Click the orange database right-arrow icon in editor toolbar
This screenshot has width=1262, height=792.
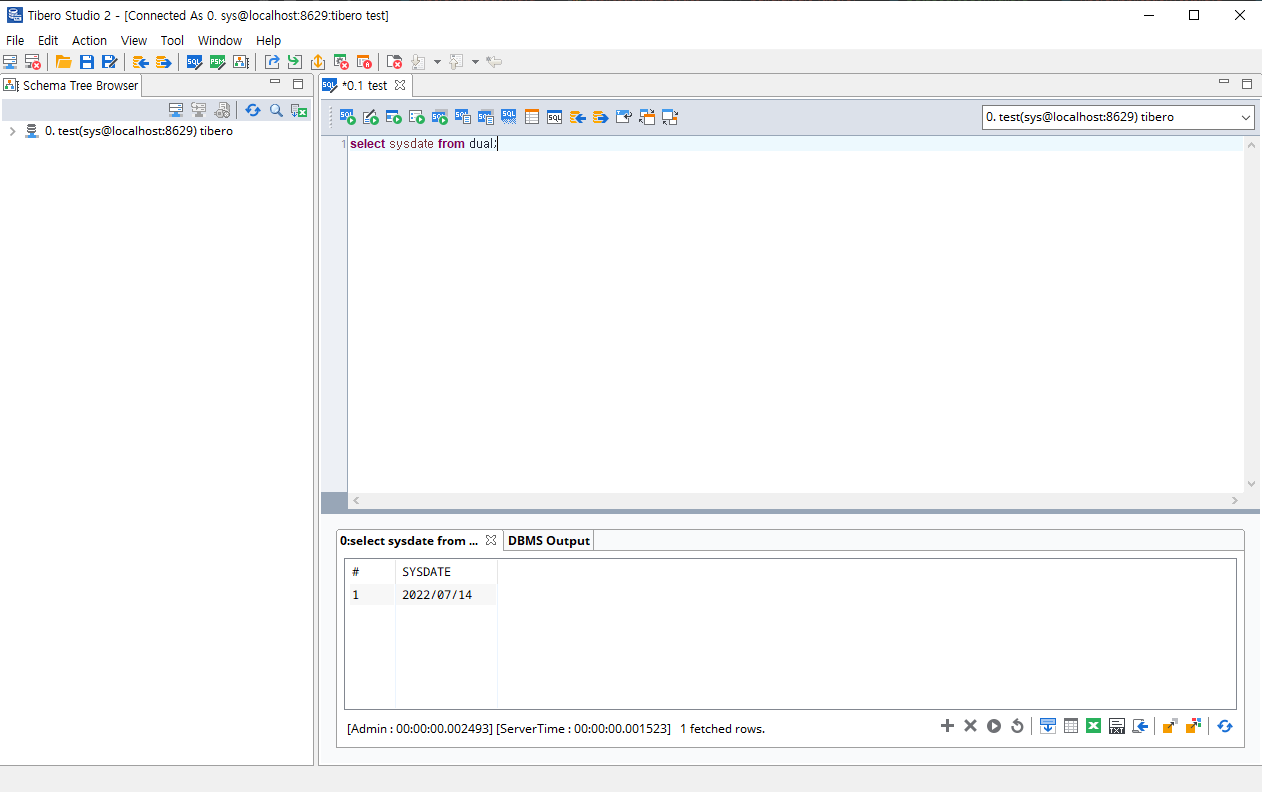click(601, 117)
